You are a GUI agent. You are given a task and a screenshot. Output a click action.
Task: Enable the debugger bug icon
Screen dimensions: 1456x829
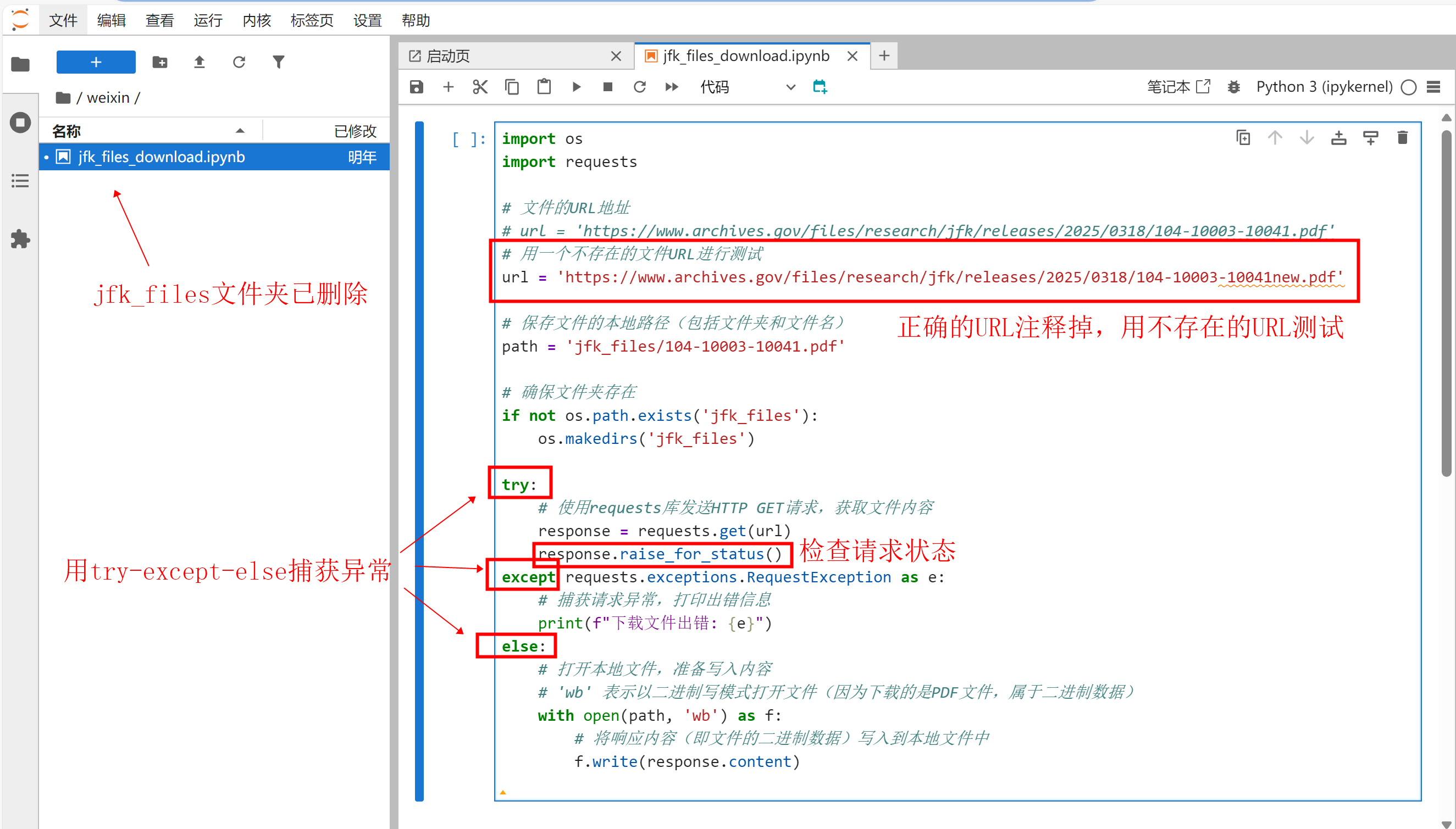(1233, 87)
